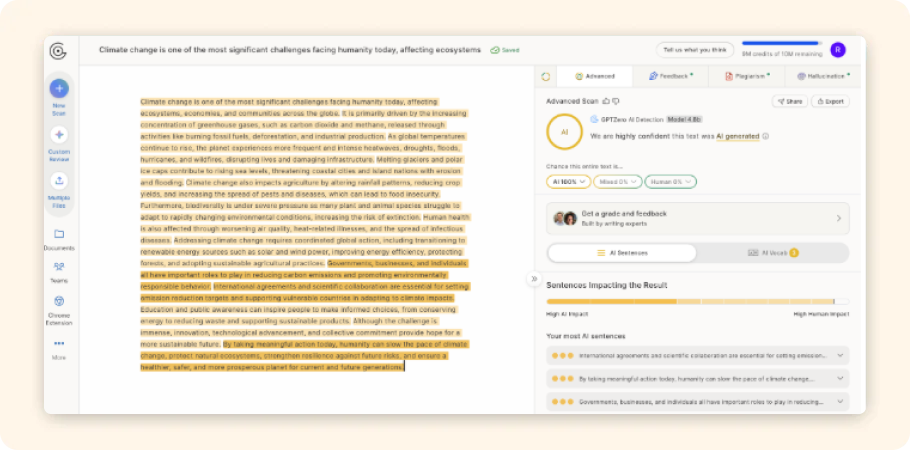Start a New Scan with the plus icon
Viewport: 910px width, 450px height.
pyautogui.click(x=59, y=88)
